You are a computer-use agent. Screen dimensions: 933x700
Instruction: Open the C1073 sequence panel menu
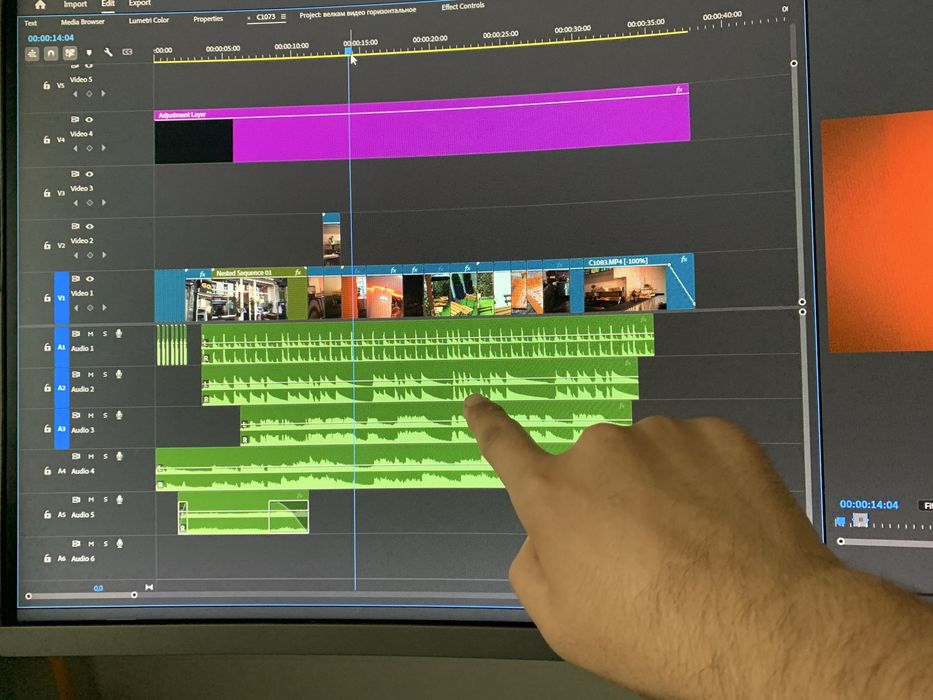coord(283,17)
